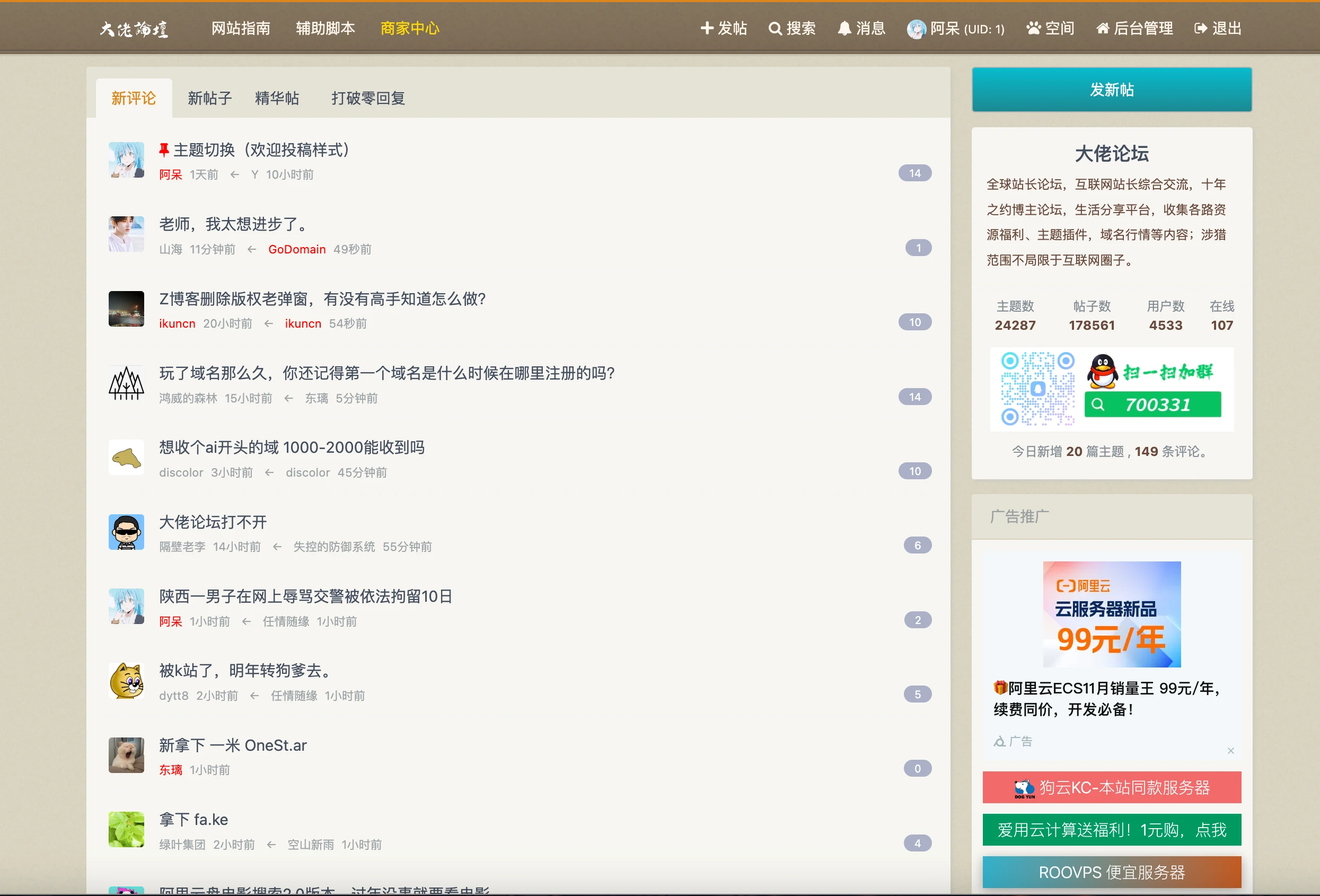
Task: Click 东璃 avatar beside OneSt.ar post
Action: click(x=126, y=755)
